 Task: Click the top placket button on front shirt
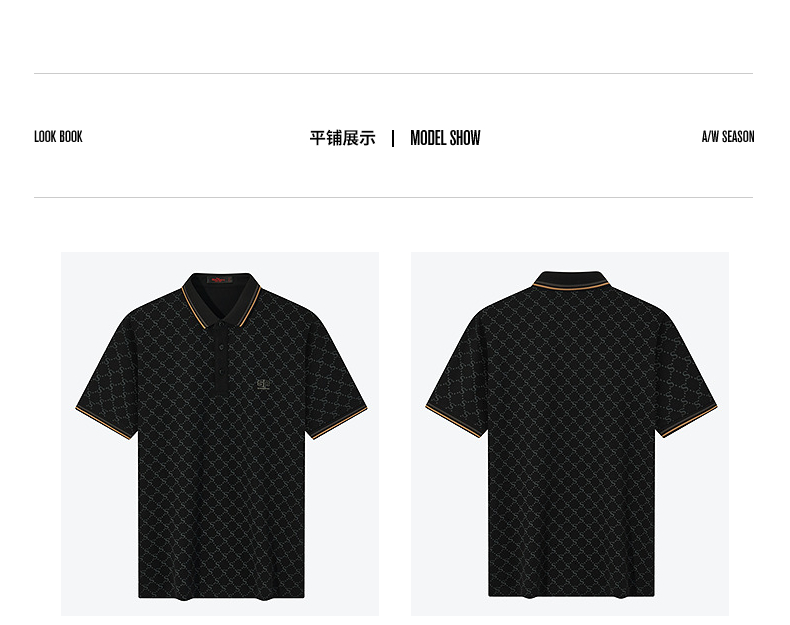[x=221, y=348]
